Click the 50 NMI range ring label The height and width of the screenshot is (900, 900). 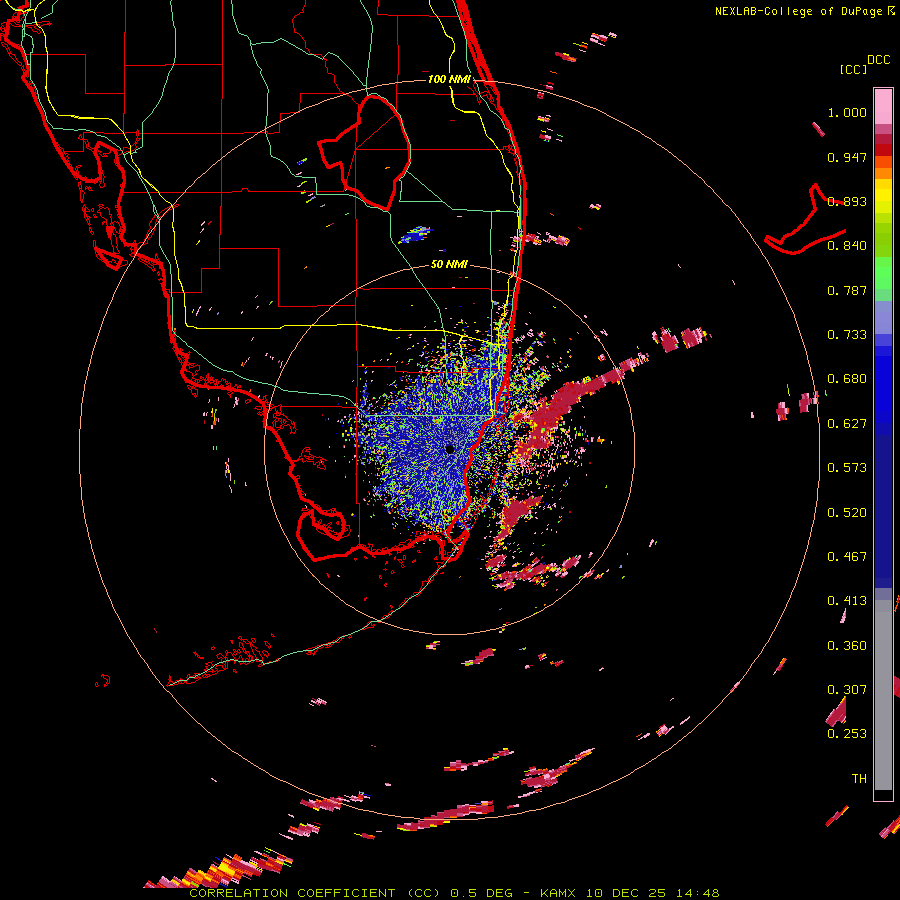[x=449, y=265]
